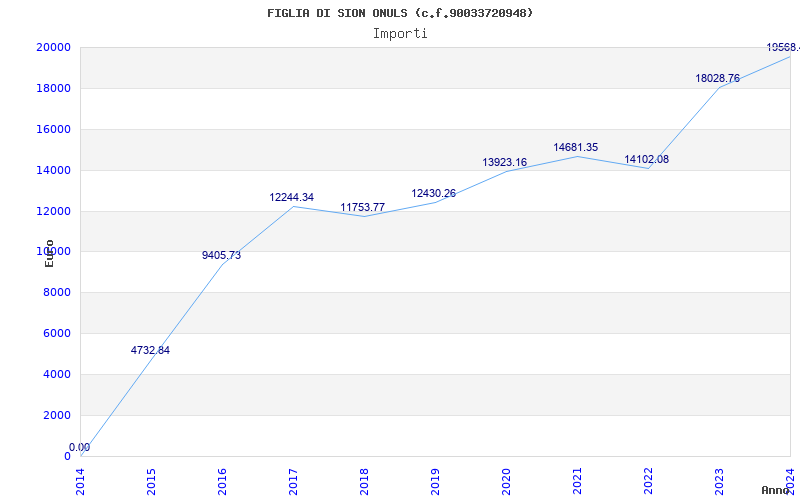Viewport: 800px width, 500px height.
Task: Click the 14102.08 data label
Action: coord(646,160)
